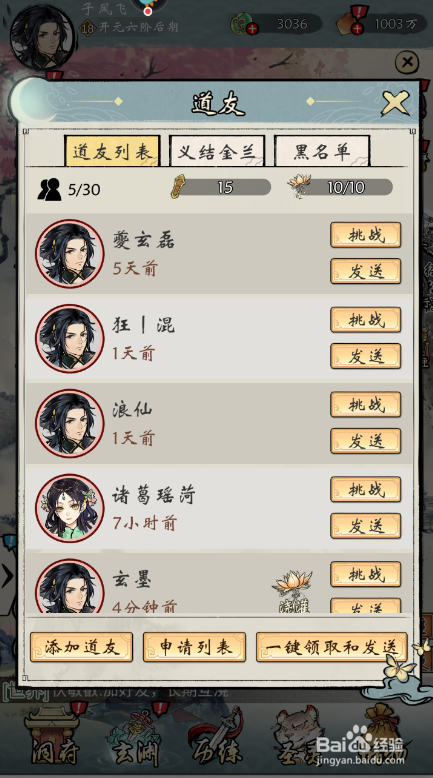Tap 夔玄磊's avatar portrait

pos(69,254)
